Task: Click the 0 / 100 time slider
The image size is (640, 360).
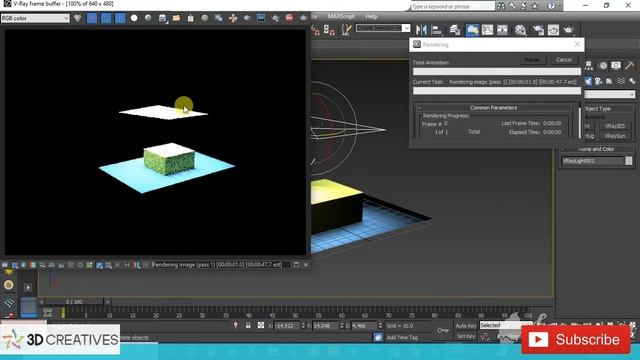Action: click(74, 302)
